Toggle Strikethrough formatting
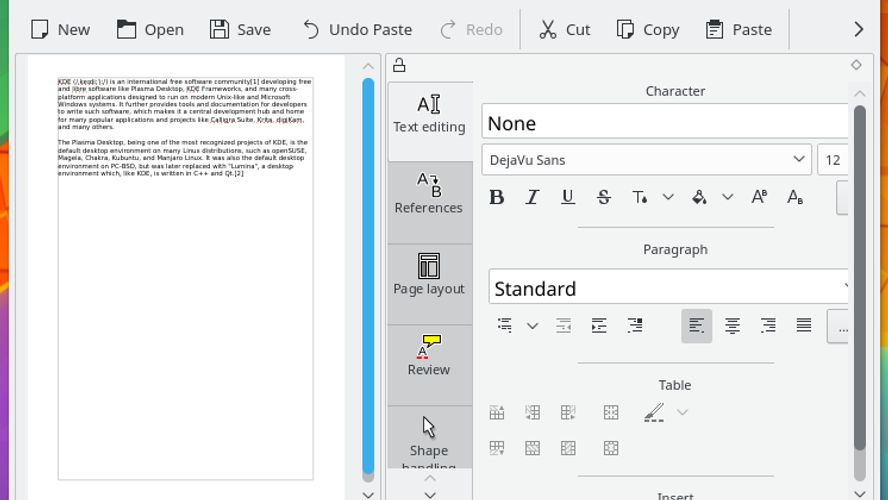 604,197
